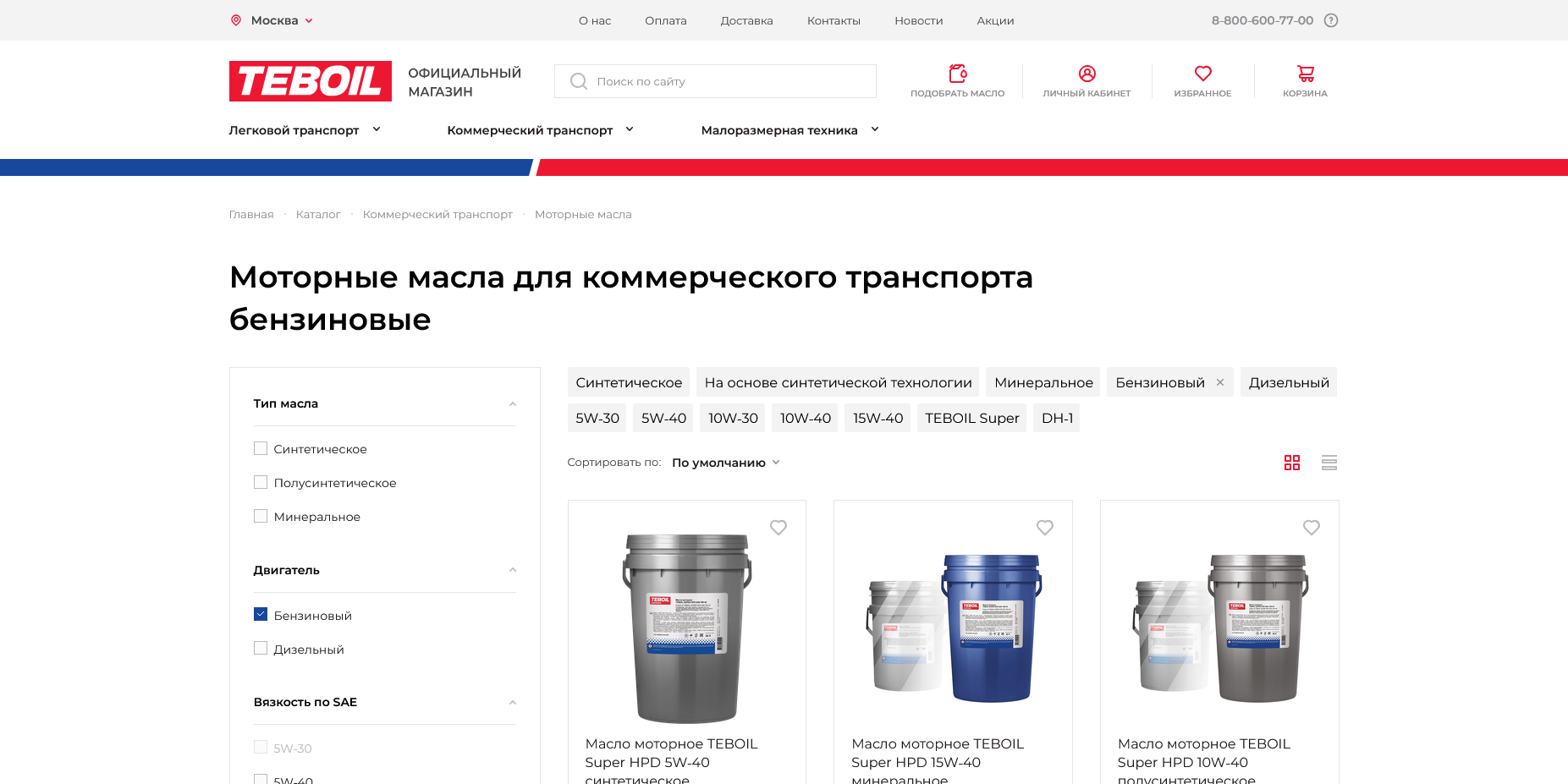
Task: Select the '5W-30' tag
Action: click(x=597, y=418)
